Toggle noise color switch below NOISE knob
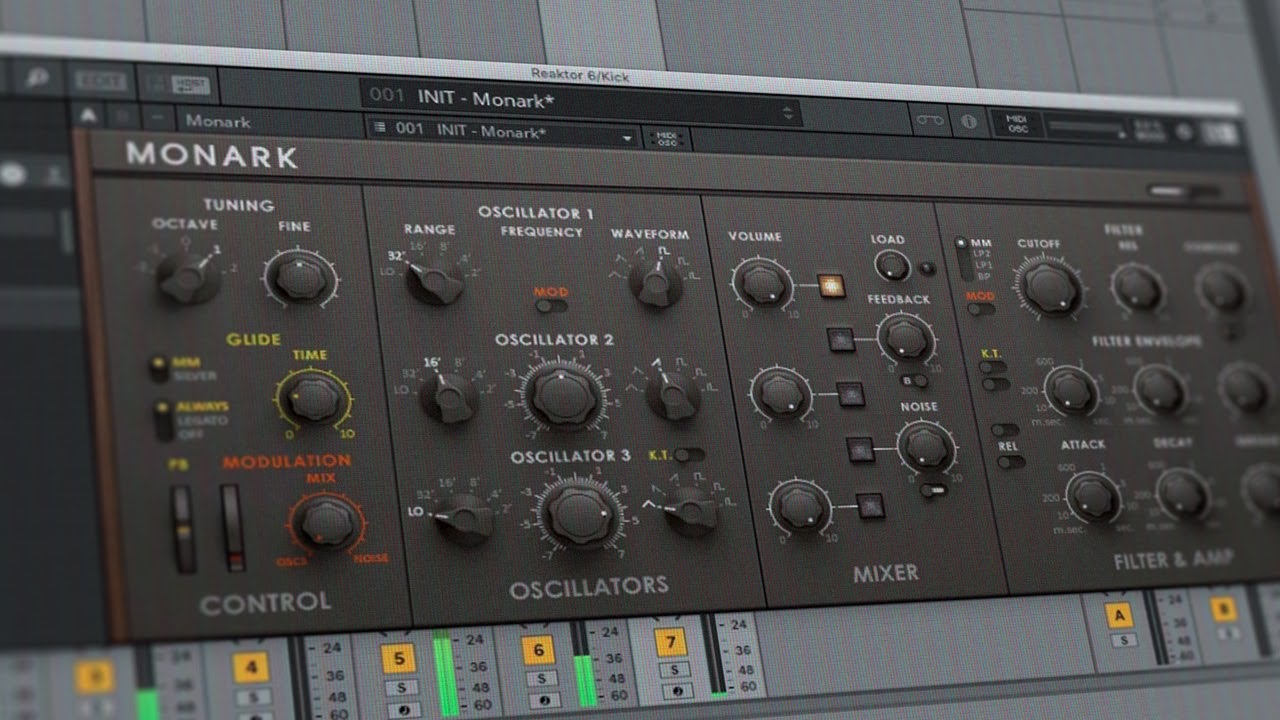 [x=933, y=491]
